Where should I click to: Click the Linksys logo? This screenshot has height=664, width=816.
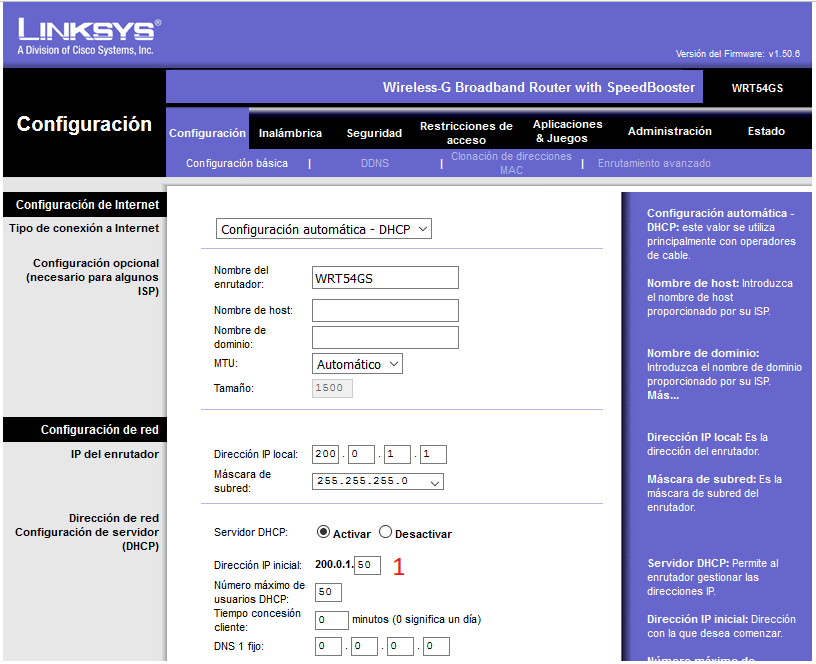pos(90,36)
